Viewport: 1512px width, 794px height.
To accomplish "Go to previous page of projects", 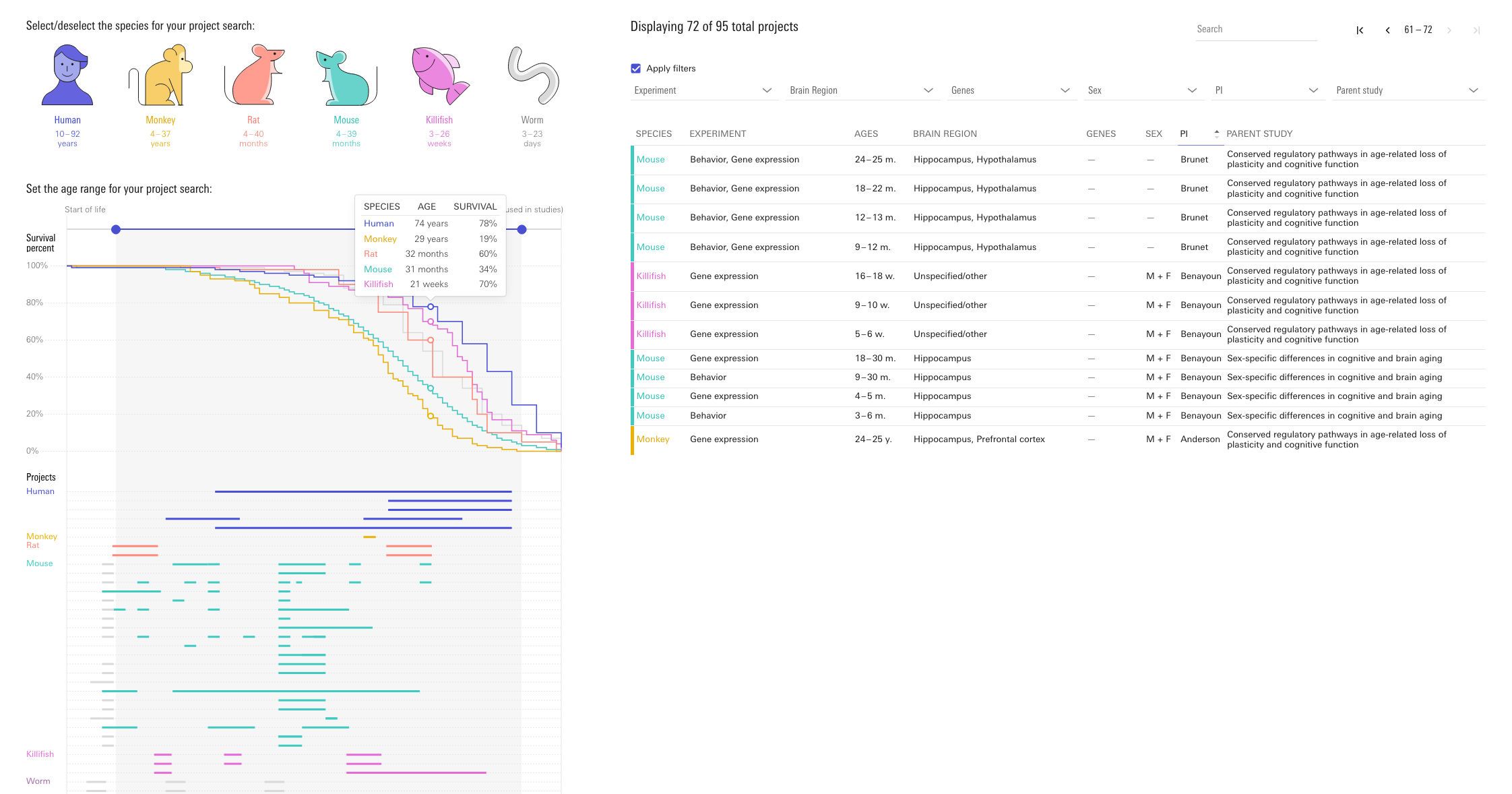I will (1387, 30).
